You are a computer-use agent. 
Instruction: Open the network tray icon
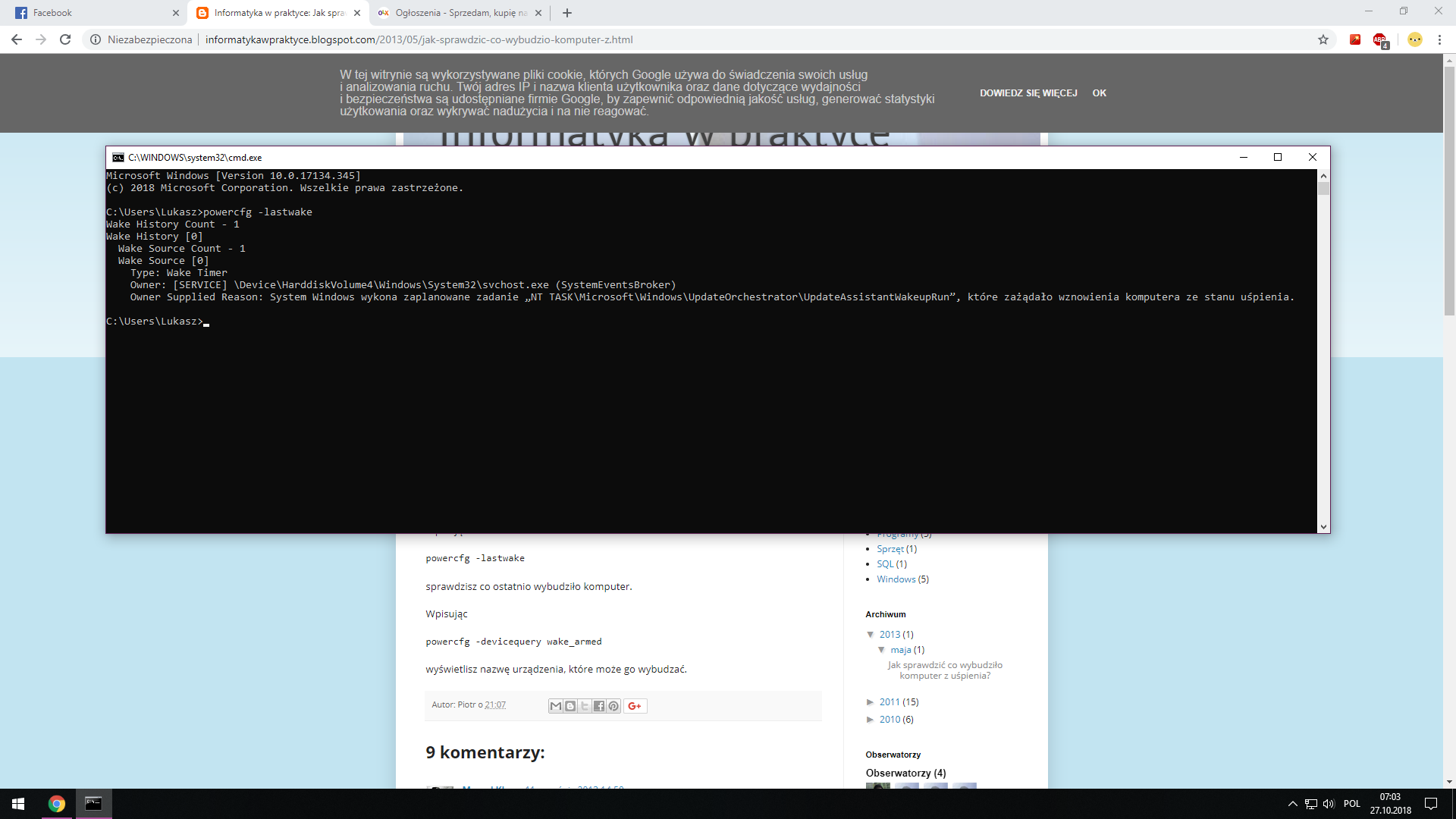[1311, 804]
